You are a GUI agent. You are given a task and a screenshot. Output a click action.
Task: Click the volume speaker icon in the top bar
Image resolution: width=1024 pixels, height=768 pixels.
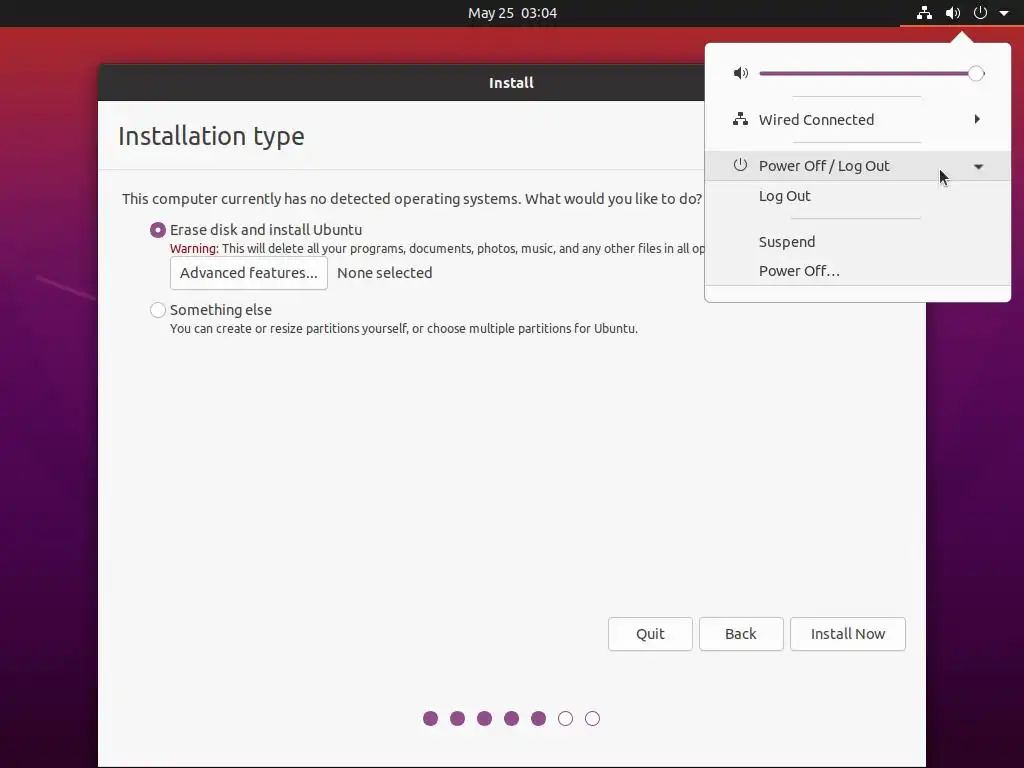pos(953,13)
